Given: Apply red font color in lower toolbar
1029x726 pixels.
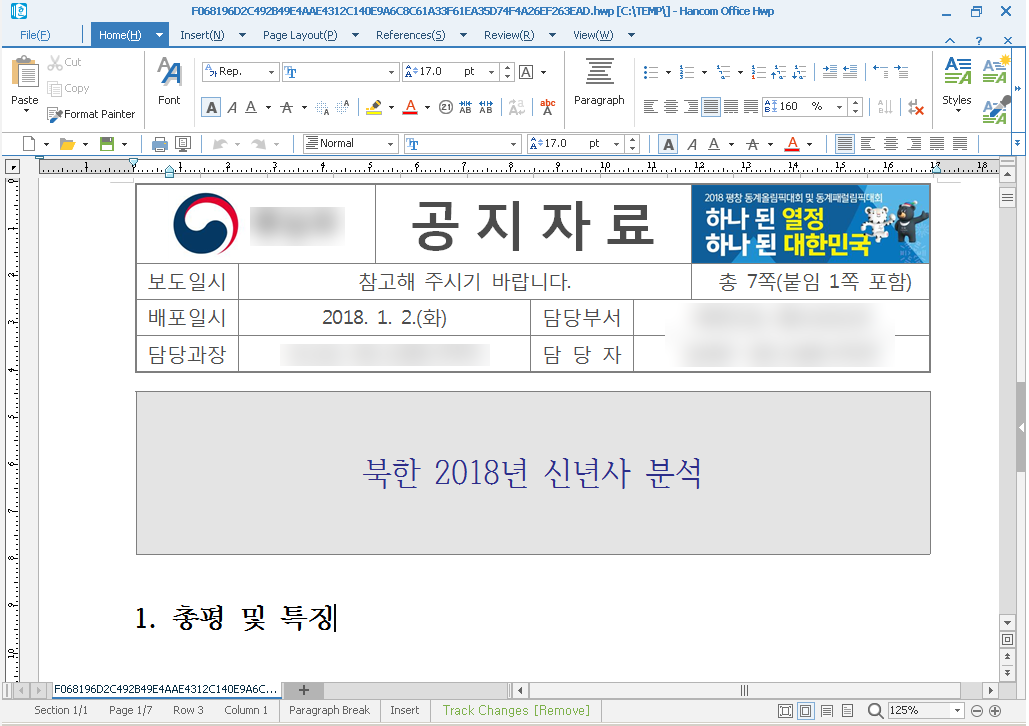Looking at the screenshot, I should click(x=793, y=144).
